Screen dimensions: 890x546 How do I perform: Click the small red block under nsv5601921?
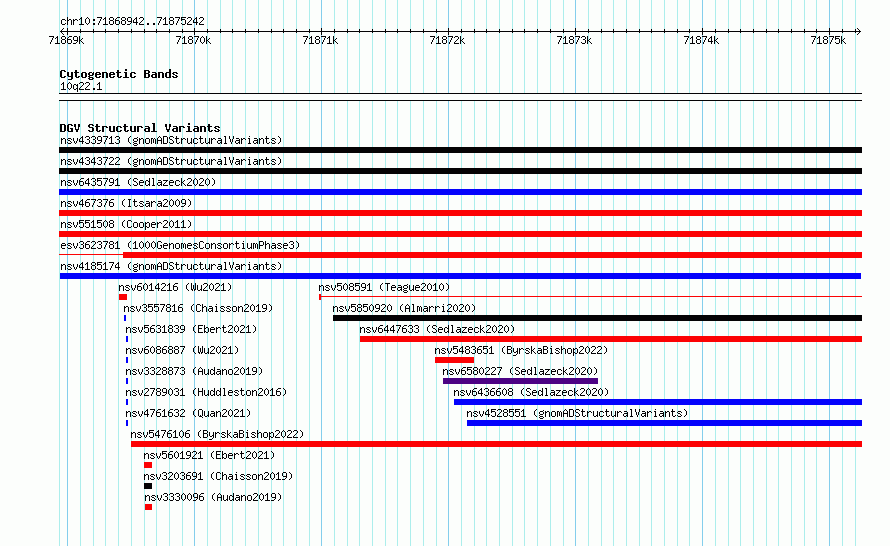point(148,465)
